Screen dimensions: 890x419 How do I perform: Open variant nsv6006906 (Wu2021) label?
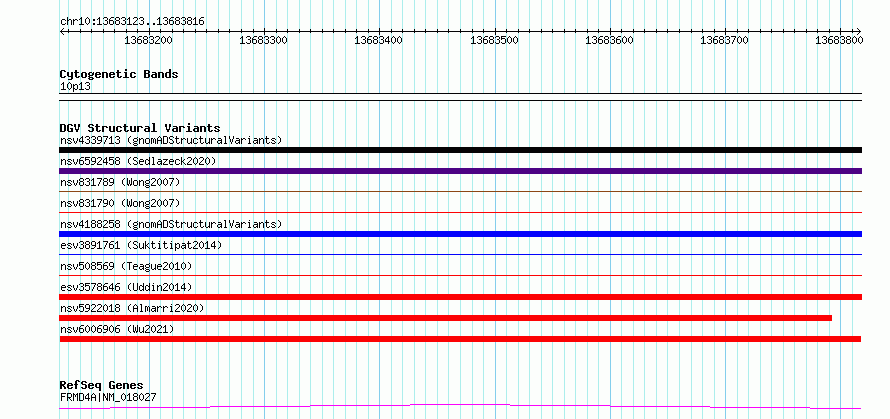[117, 329]
